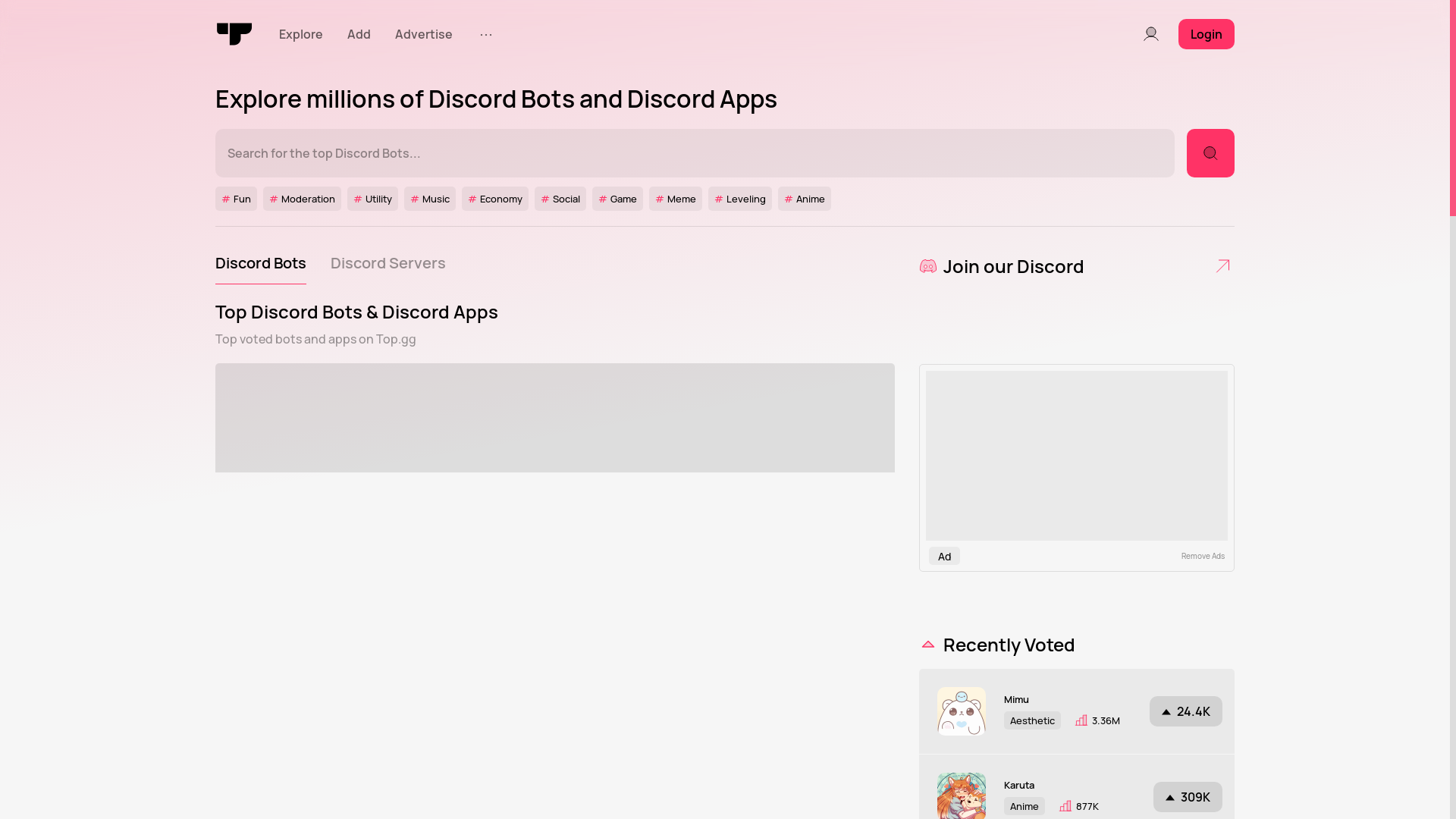This screenshot has width=1456, height=819.
Task: Click the Anime tag on Karuta
Action: tap(1025, 806)
